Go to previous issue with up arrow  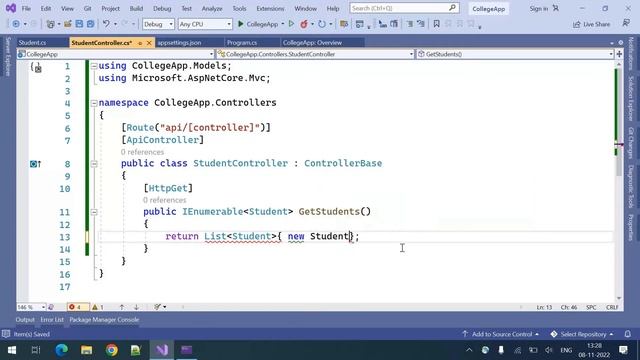pos(122,307)
